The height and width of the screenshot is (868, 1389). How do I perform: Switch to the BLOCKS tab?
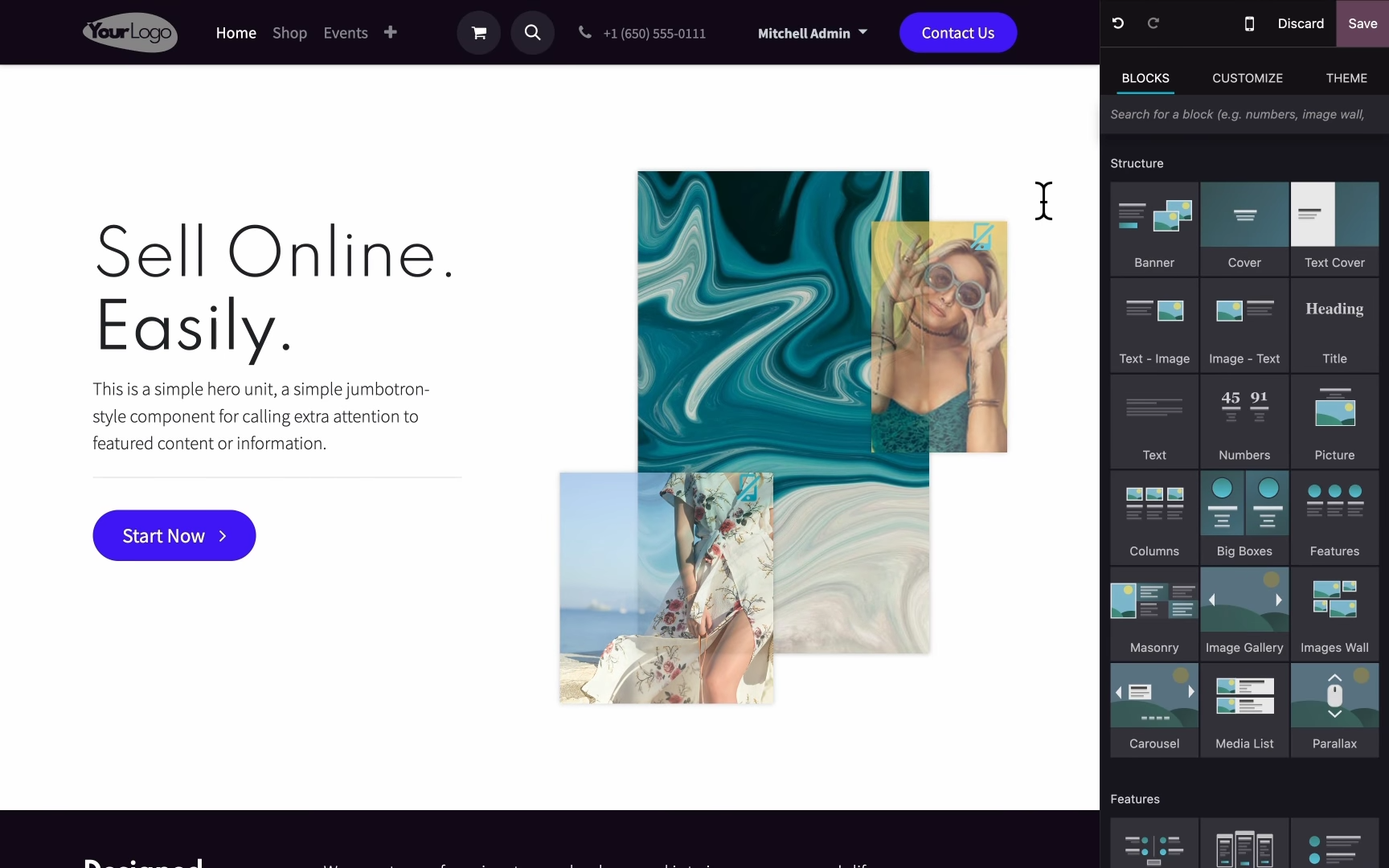click(1145, 78)
